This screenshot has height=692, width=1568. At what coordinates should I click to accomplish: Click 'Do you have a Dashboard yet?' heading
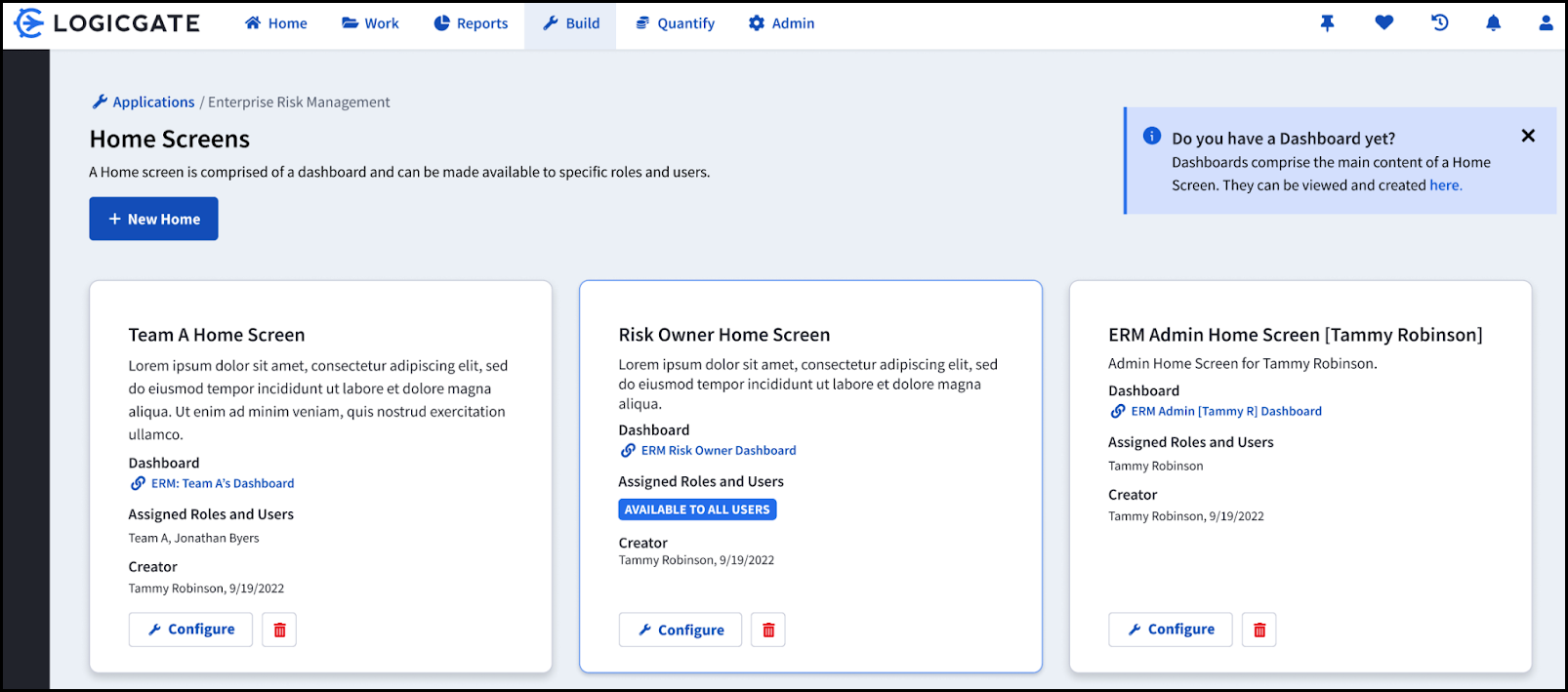click(x=1284, y=139)
